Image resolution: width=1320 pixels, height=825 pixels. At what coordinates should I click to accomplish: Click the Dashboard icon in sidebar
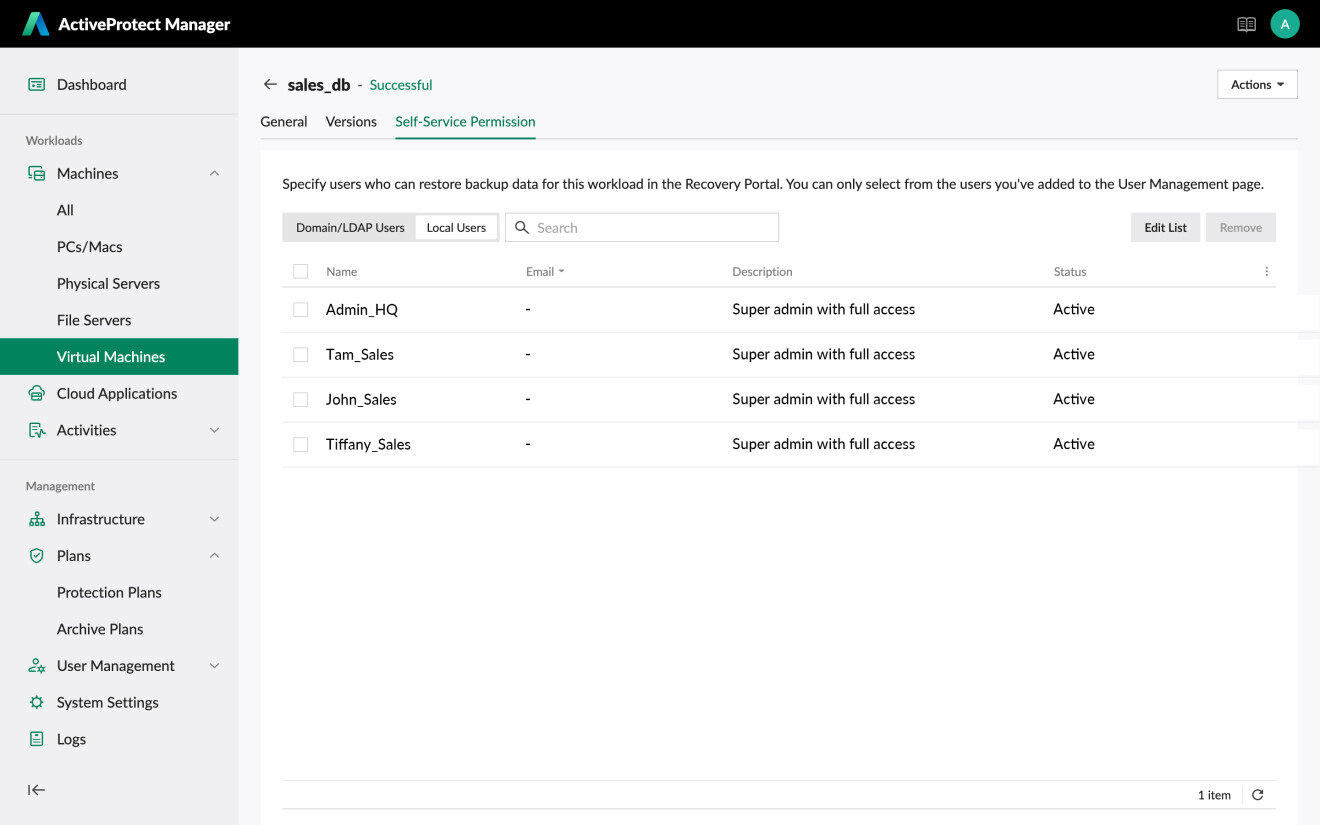coord(37,85)
